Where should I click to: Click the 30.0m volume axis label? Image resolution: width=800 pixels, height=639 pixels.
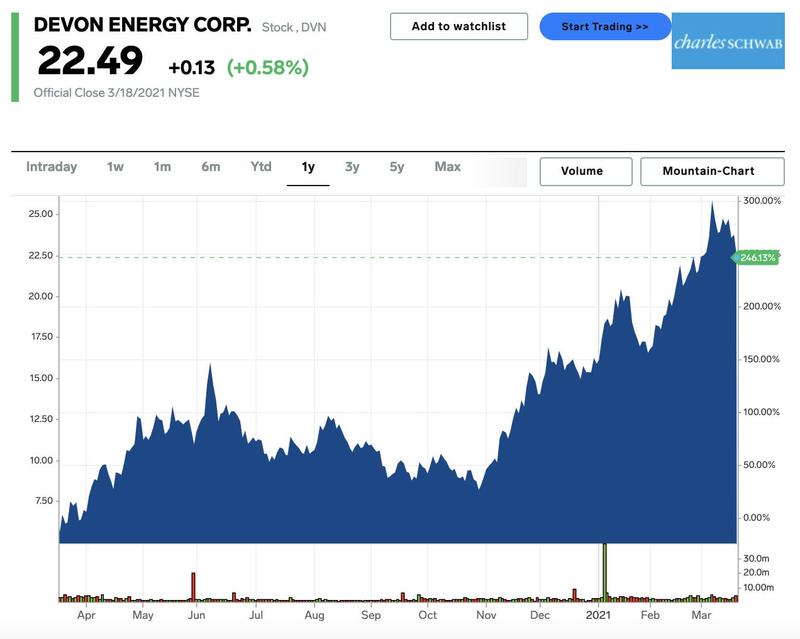756,558
